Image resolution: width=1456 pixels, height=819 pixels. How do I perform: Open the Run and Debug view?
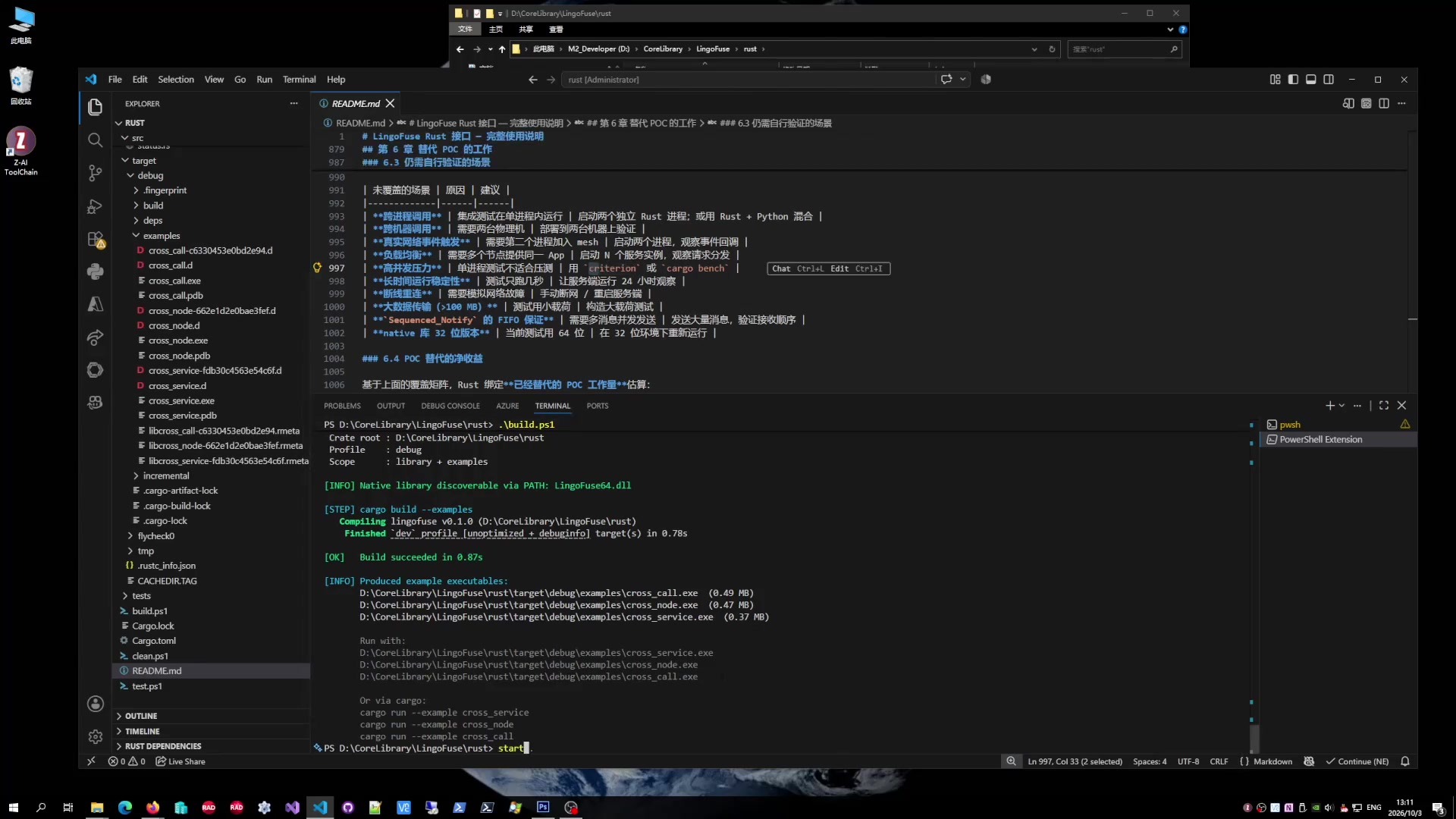(95, 206)
